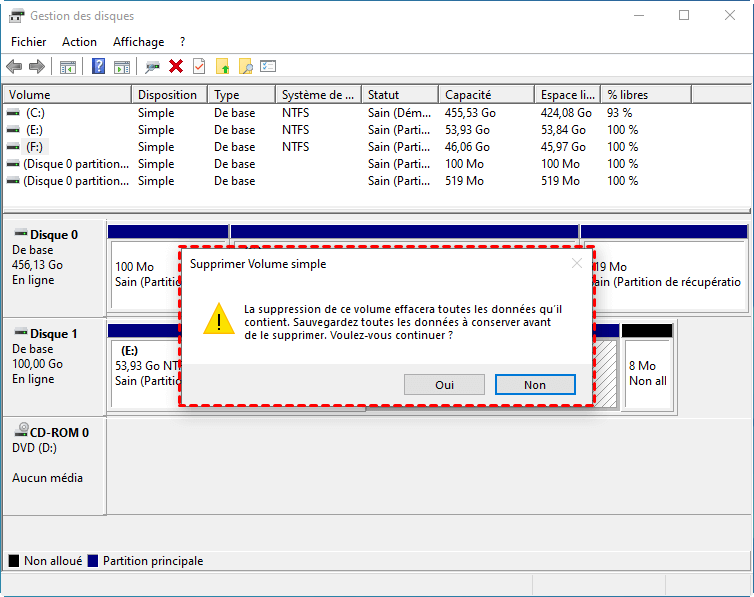The image size is (754, 597).
Task: Click the drive icon of the 519 Mo partition row
Action: tap(13, 181)
